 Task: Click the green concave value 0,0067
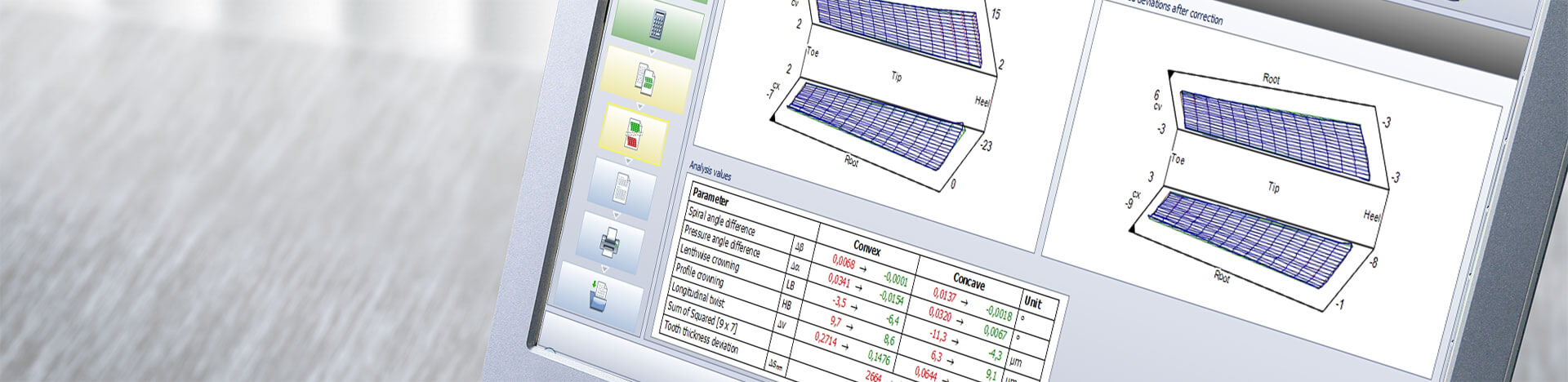(996, 332)
